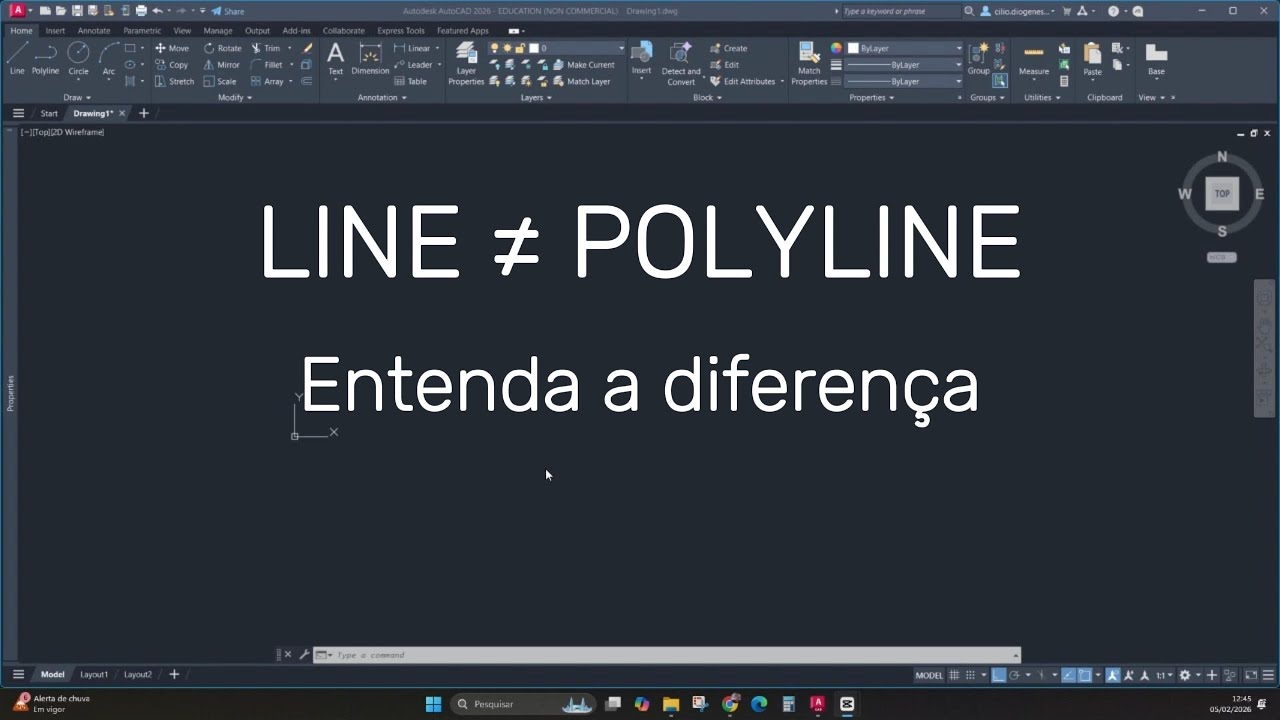Image resolution: width=1280 pixels, height=720 pixels.
Task: Toggle object snap in status bar
Action: pyautogui.click(x=1085, y=675)
